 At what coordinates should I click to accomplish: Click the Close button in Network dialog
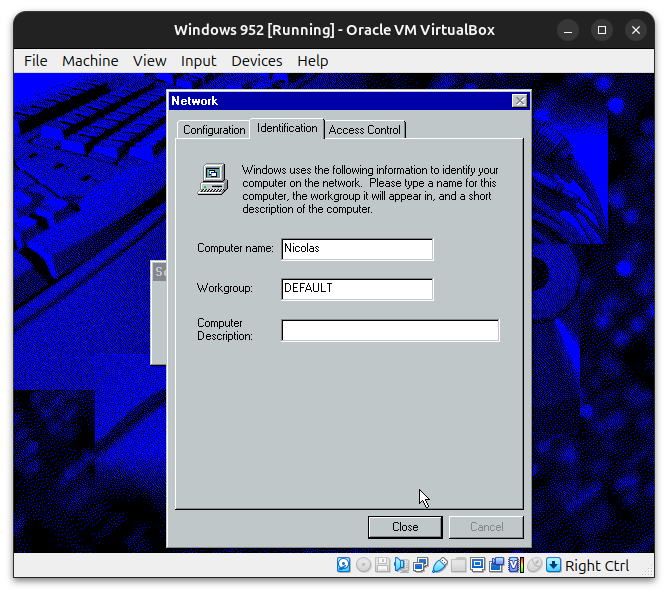[x=405, y=527]
